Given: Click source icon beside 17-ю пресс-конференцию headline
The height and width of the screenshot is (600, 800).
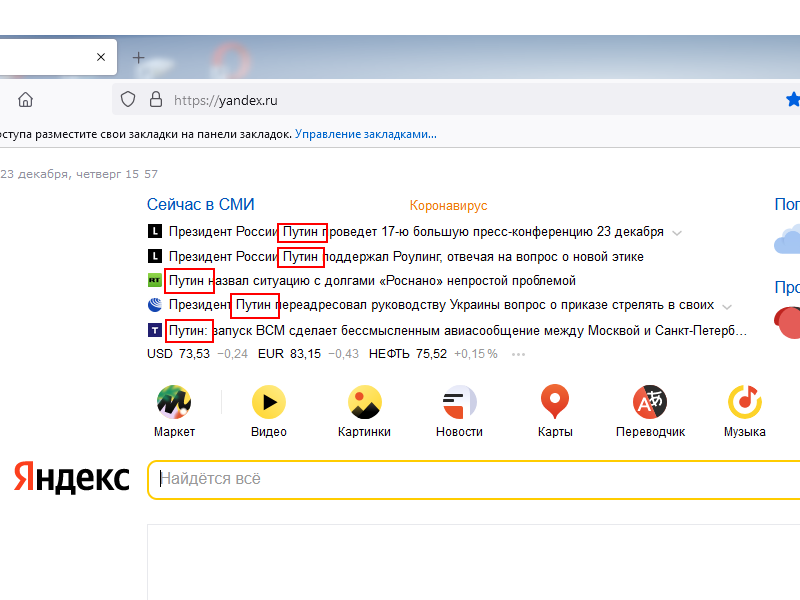Looking at the screenshot, I should (155, 231).
